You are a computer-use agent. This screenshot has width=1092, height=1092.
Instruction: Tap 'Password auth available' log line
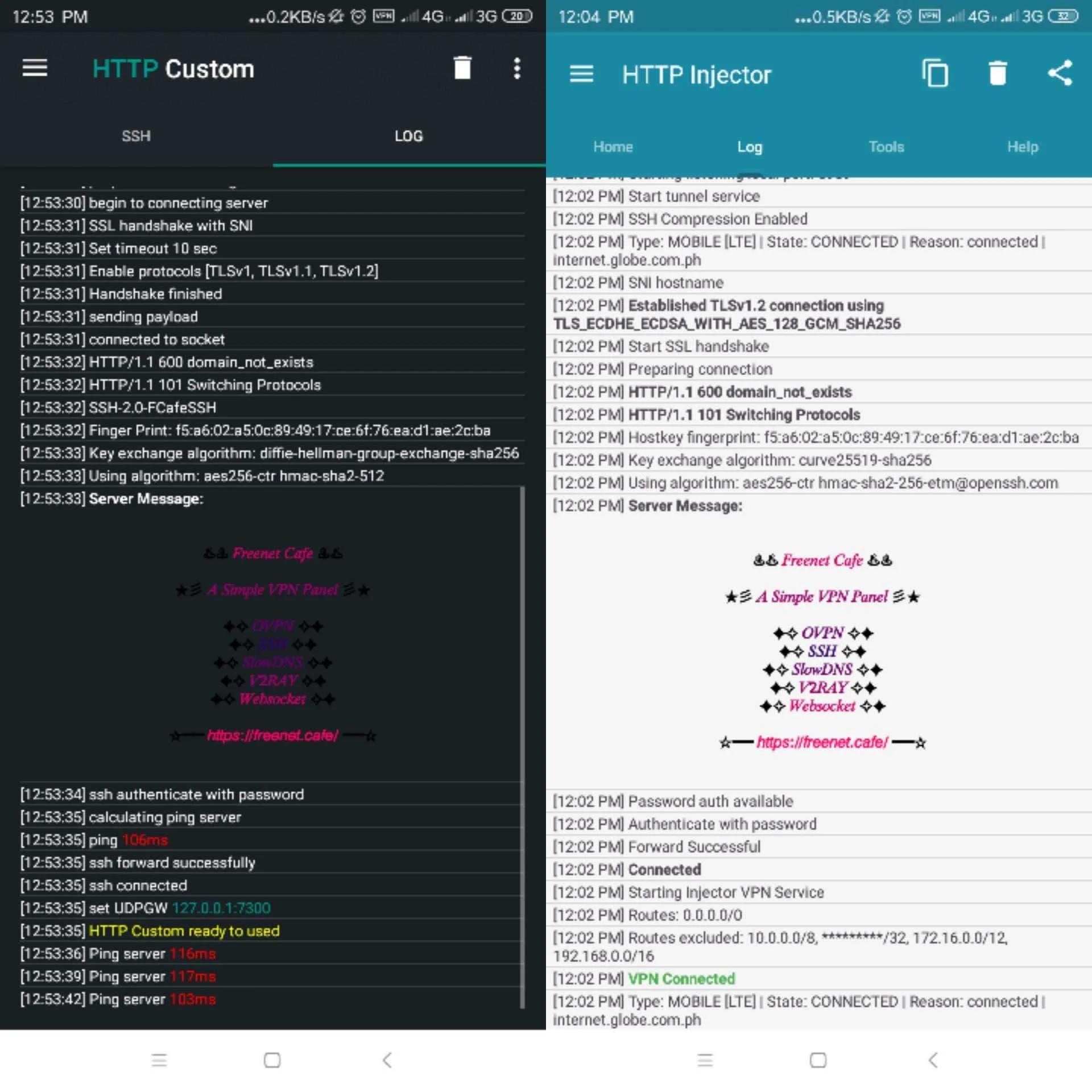tap(819, 801)
